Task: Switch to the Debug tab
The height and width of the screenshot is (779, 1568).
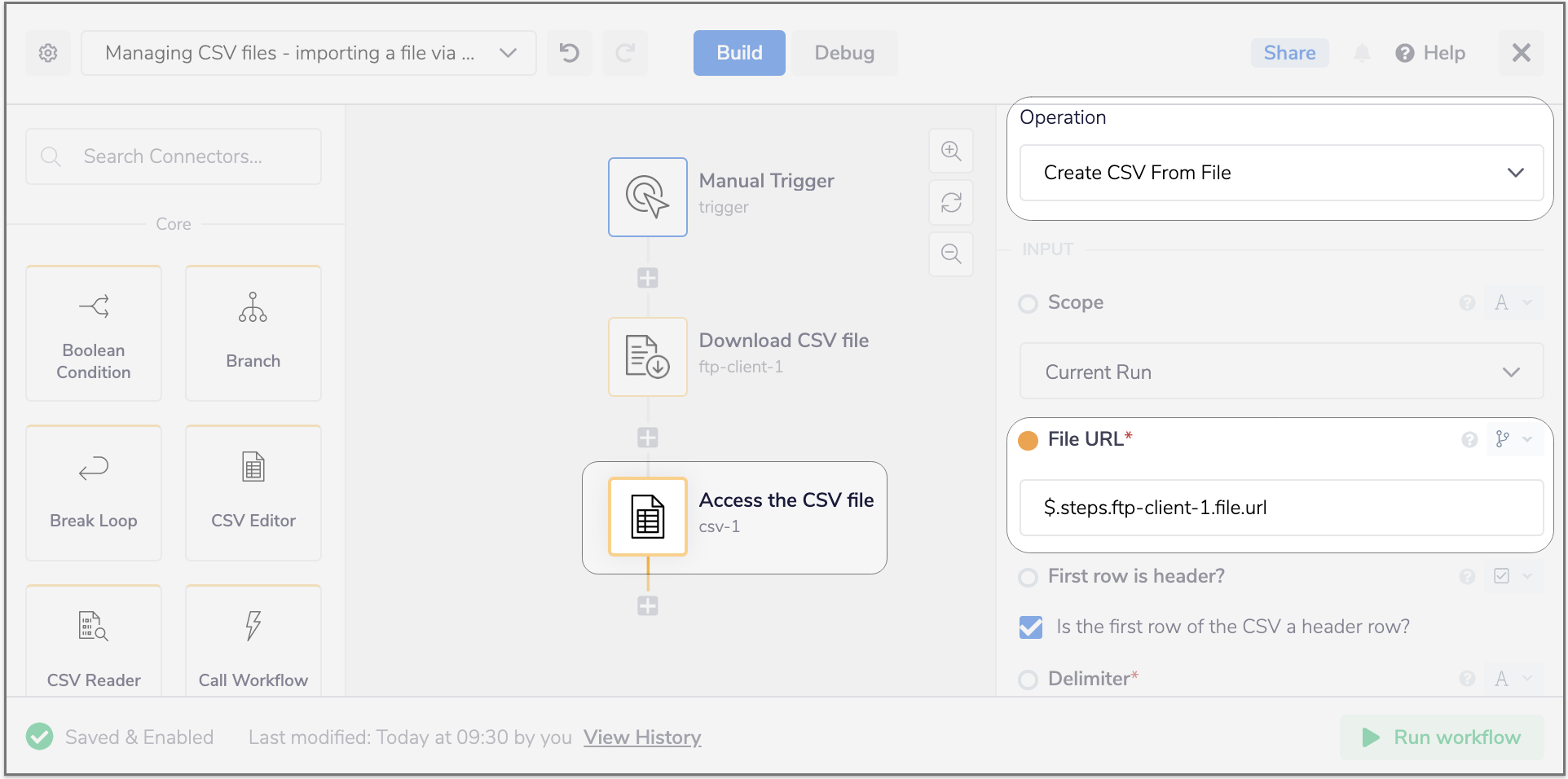Action: (844, 53)
